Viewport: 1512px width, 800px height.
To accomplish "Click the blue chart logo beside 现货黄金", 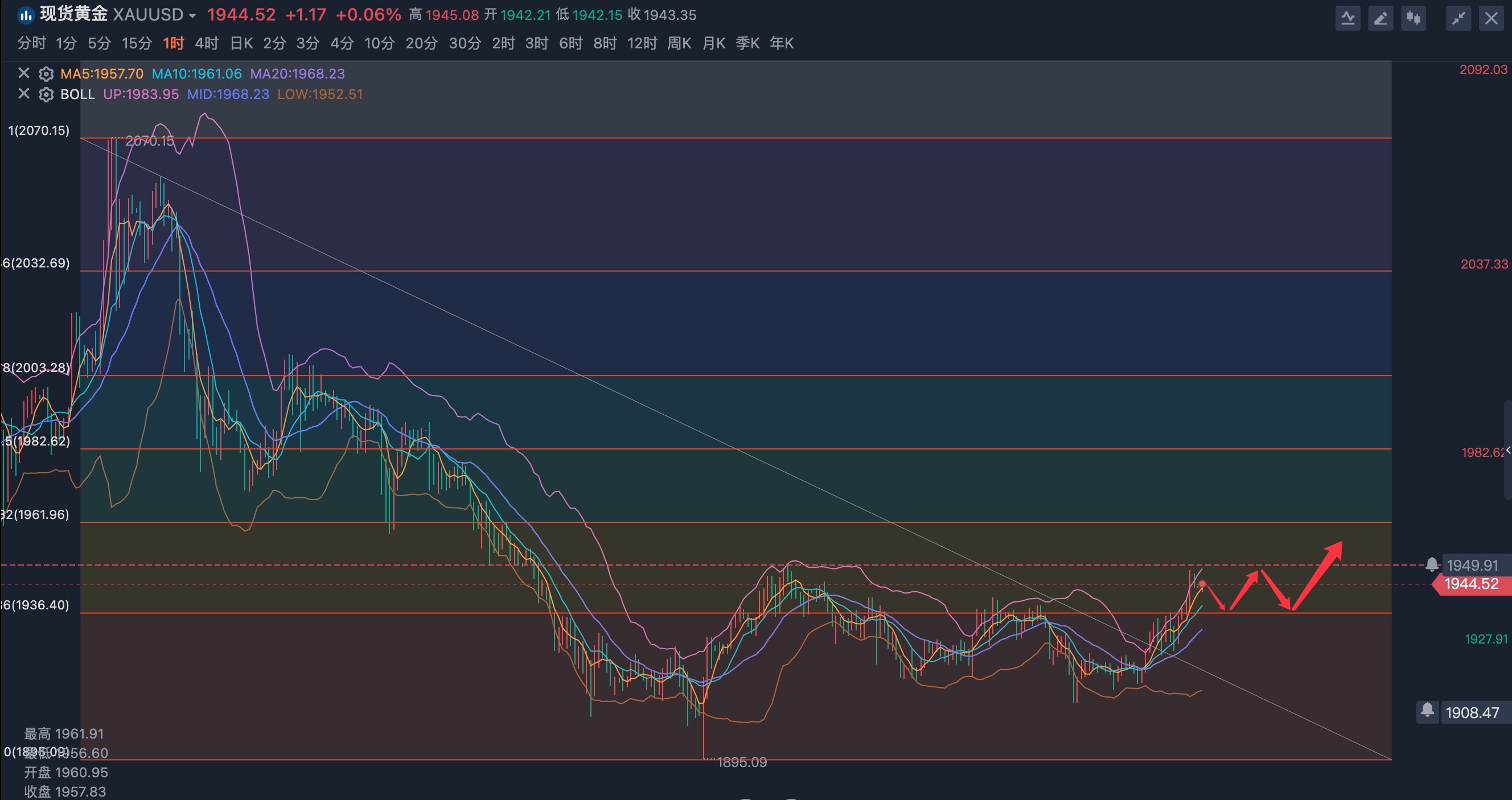I will tap(25, 15).
